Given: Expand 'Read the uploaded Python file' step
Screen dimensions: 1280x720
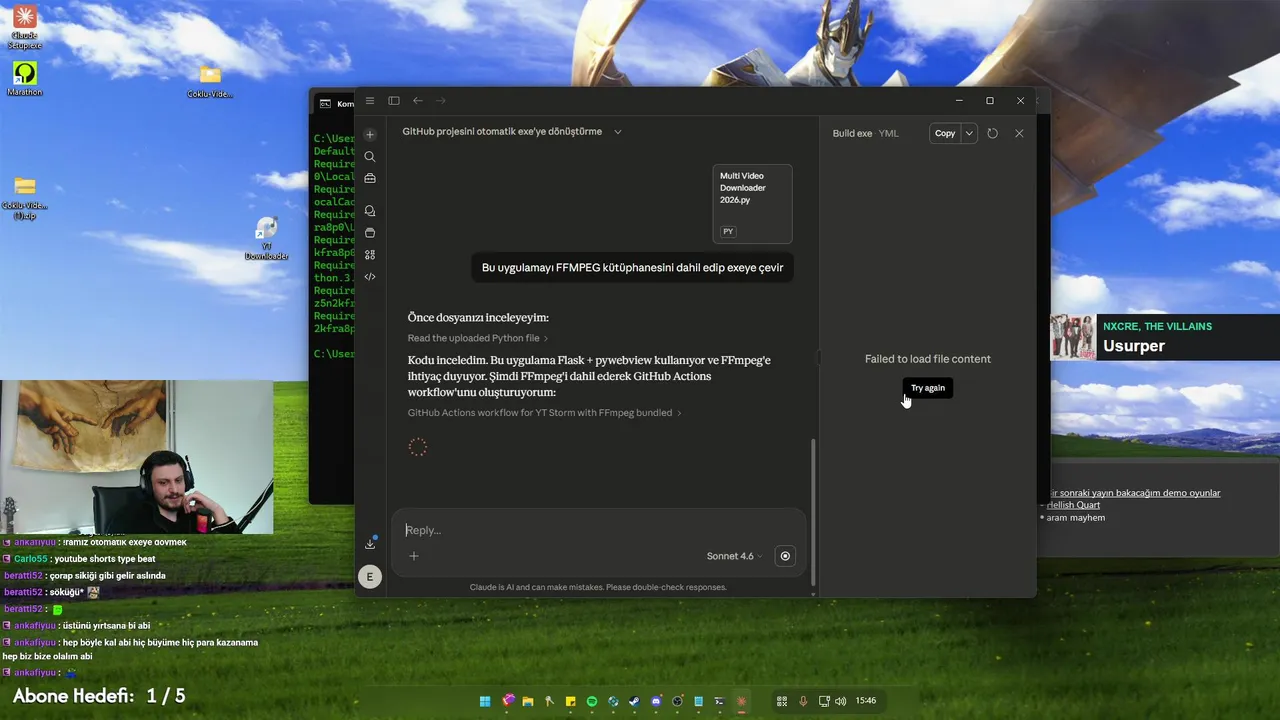Looking at the screenshot, I should point(478,338).
